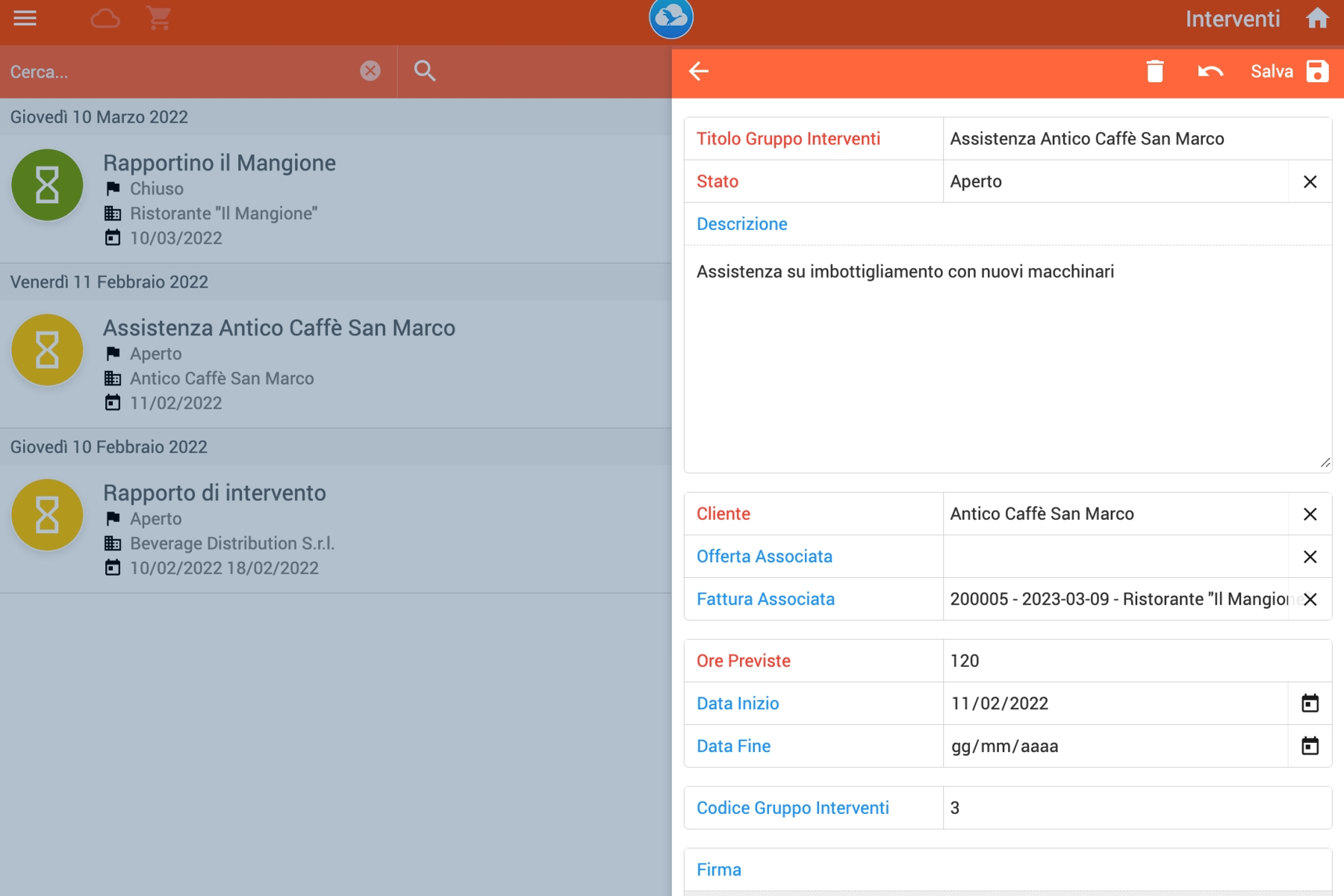The image size is (1344, 896).
Task: Edit Ore Previste value 120
Action: pyautogui.click(x=1136, y=661)
